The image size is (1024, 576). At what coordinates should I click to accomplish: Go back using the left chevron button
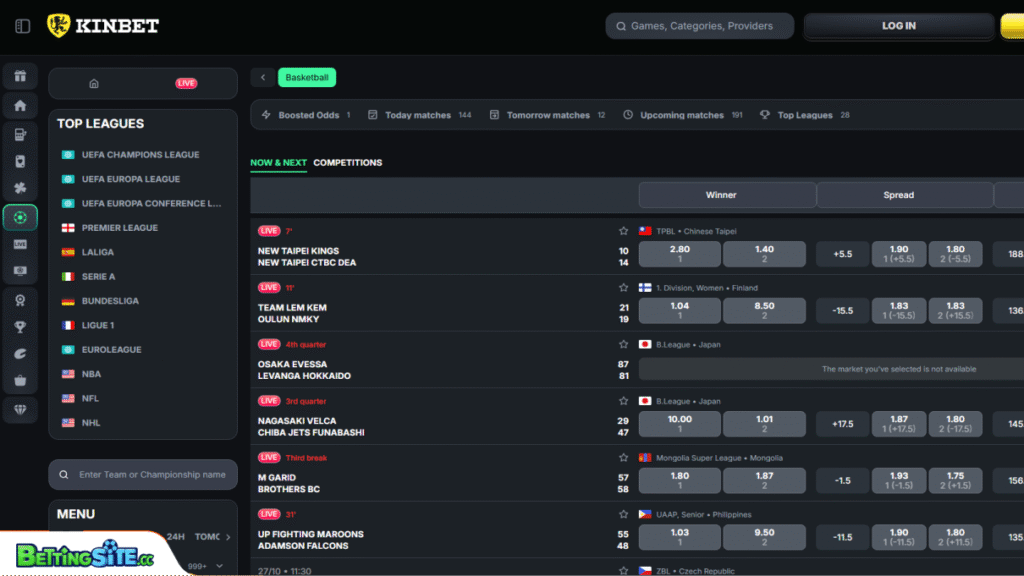pos(263,78)
